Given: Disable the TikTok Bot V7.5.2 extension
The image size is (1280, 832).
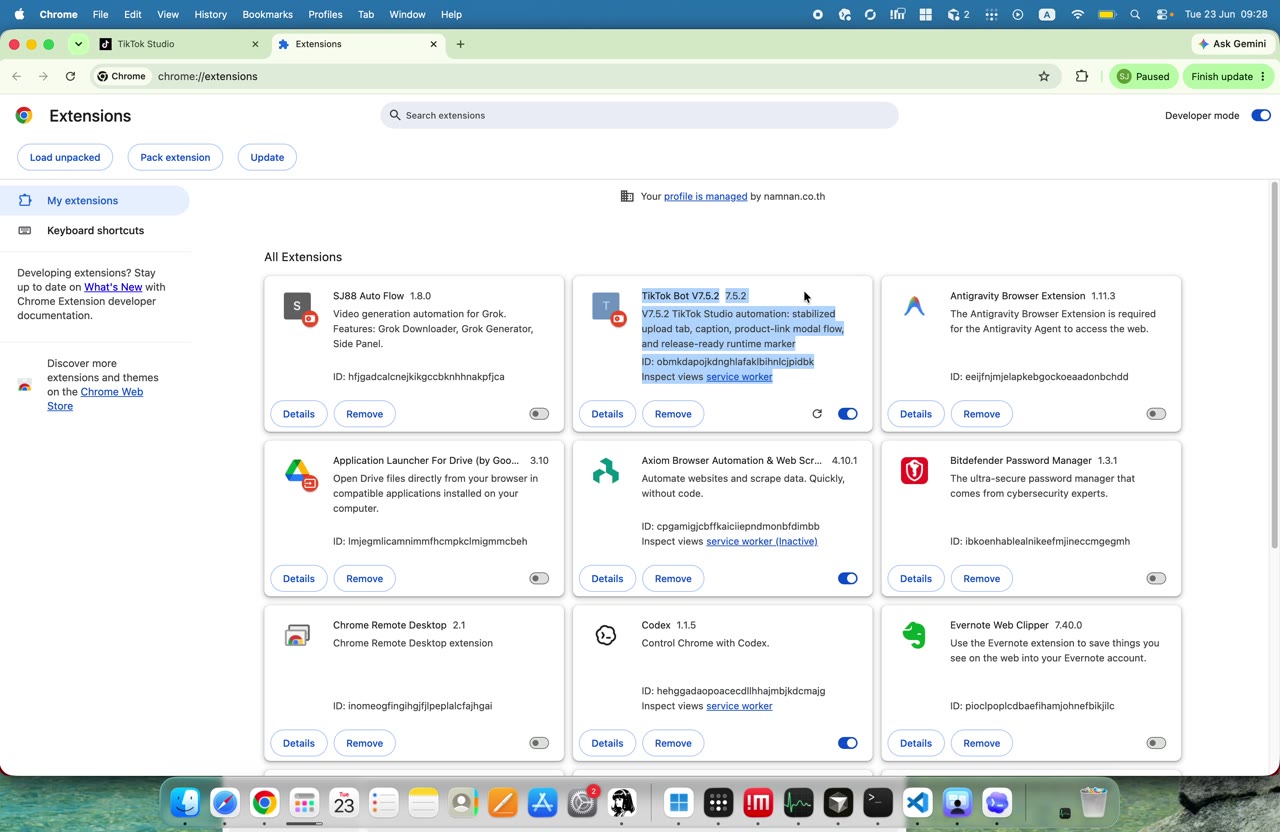Looking at the screenshot, I should (x=847, y=414).
